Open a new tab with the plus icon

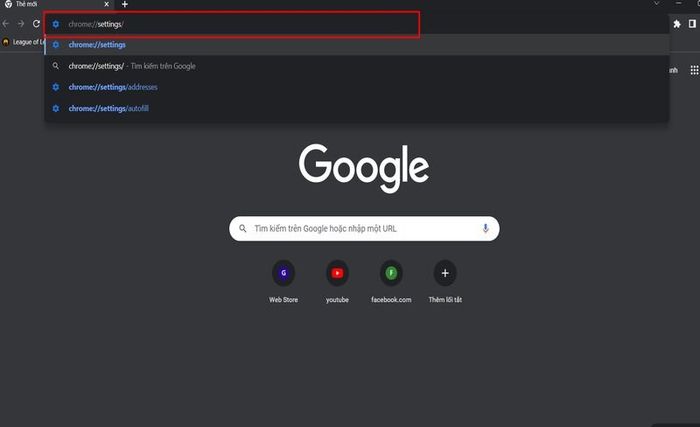click(125, 4)
